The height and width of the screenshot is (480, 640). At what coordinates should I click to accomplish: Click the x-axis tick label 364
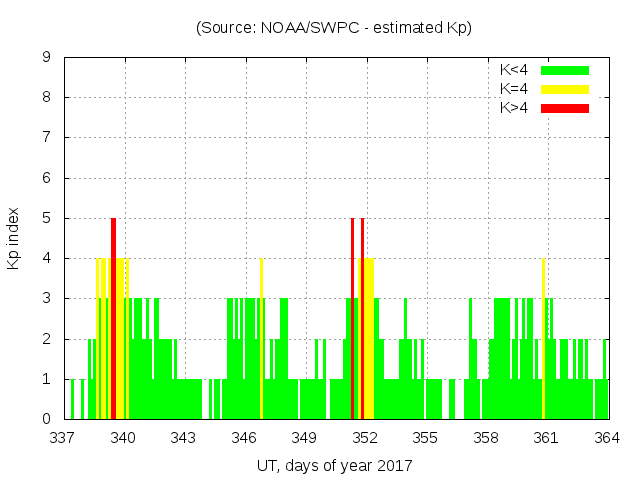pos(607,438)
